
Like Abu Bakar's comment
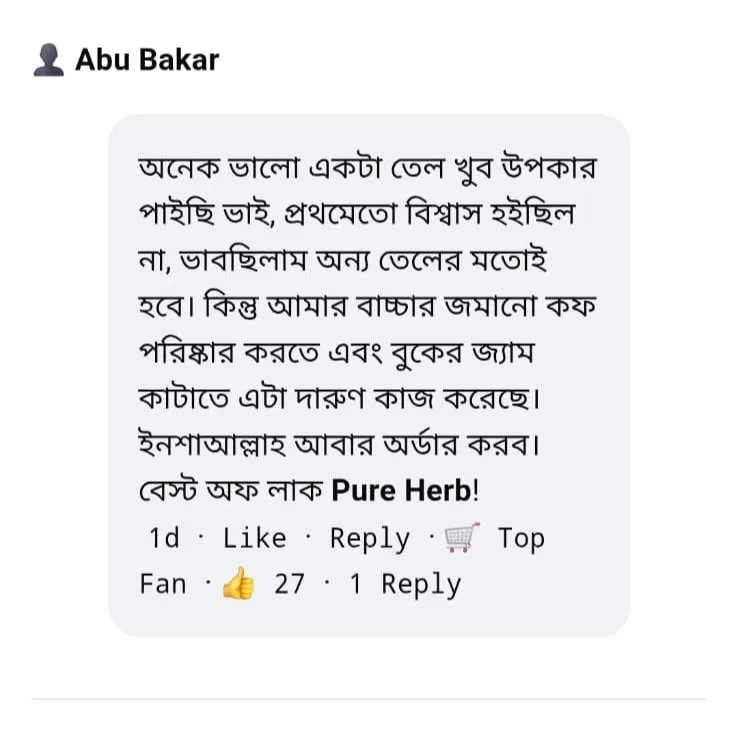255,538
